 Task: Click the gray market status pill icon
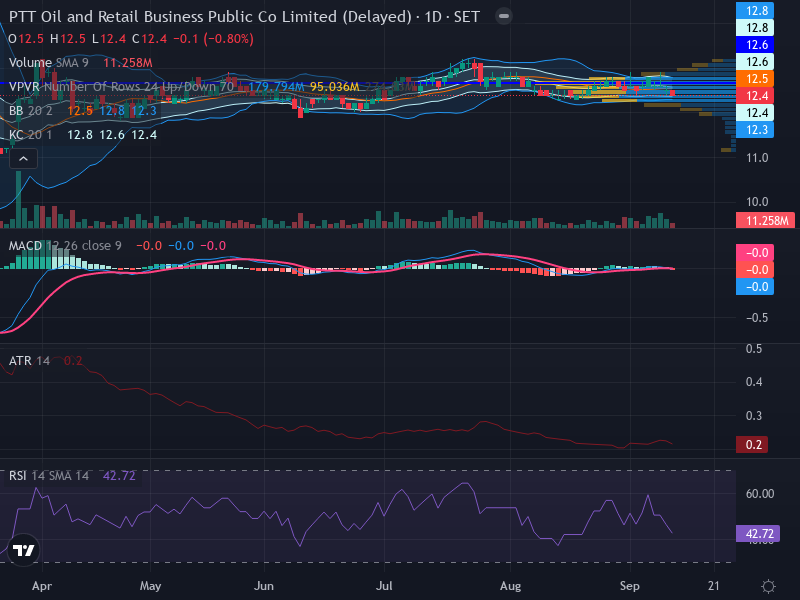[504, 16]
